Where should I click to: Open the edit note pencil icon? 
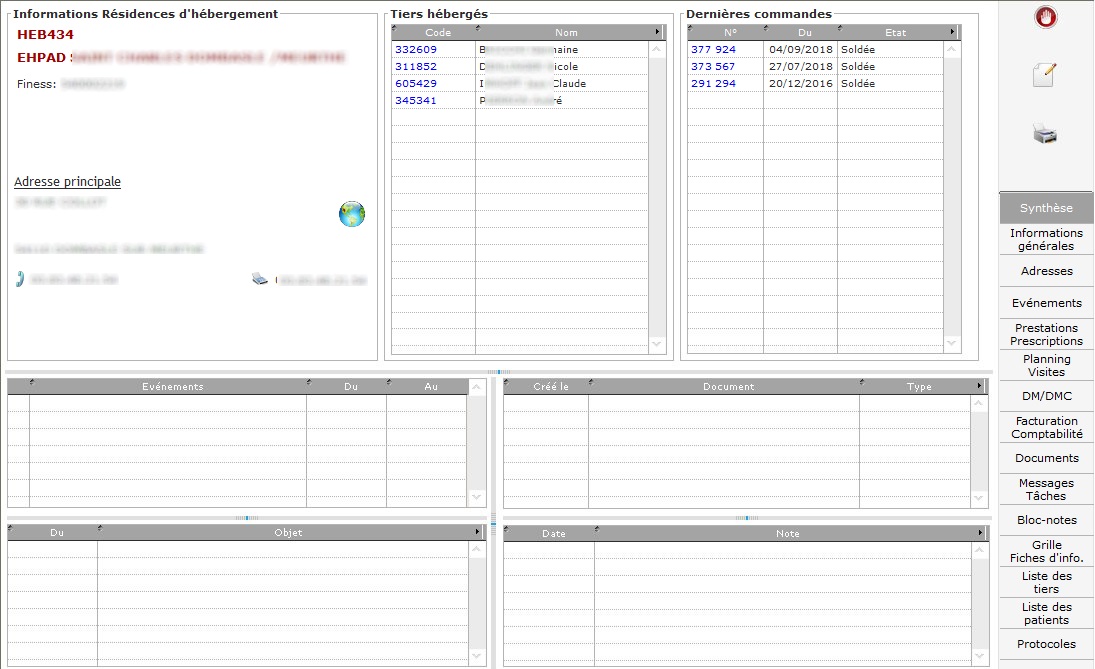coord(1045,75)
